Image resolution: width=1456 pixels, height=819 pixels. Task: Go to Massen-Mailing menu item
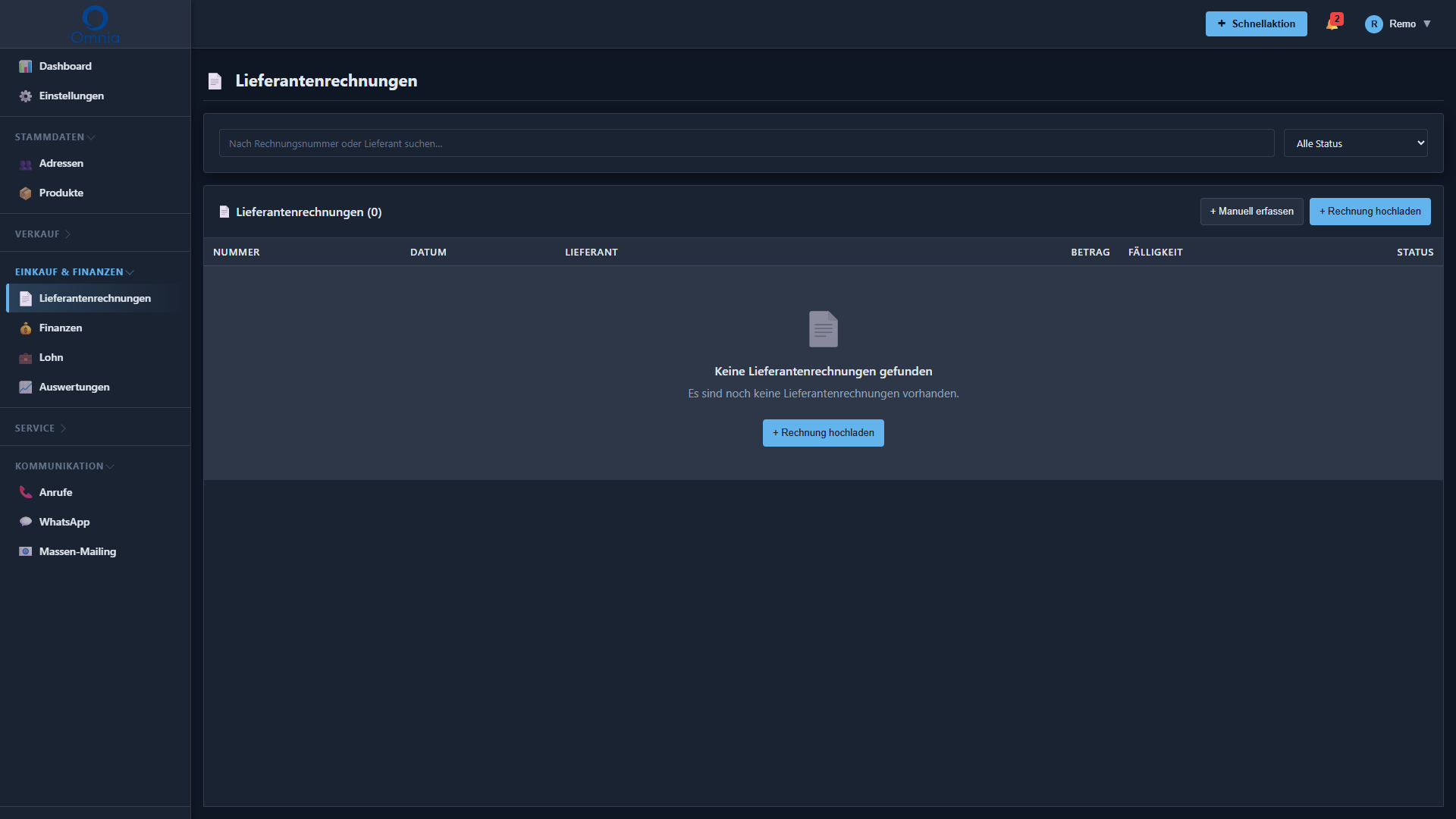pyautogui.click(x=77, y=552)
